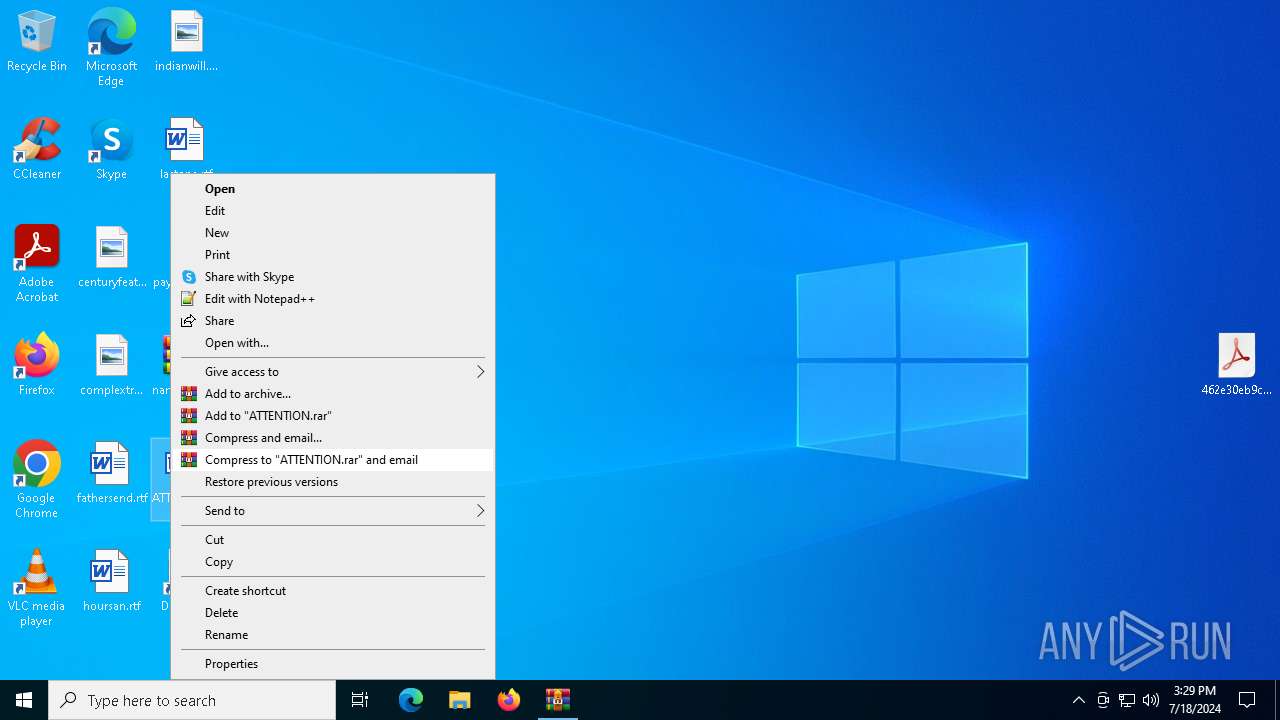Launch Google Chrome desktop shortcut
The height and width of the screenshot is (720, 1280).
tap(37, 480)
